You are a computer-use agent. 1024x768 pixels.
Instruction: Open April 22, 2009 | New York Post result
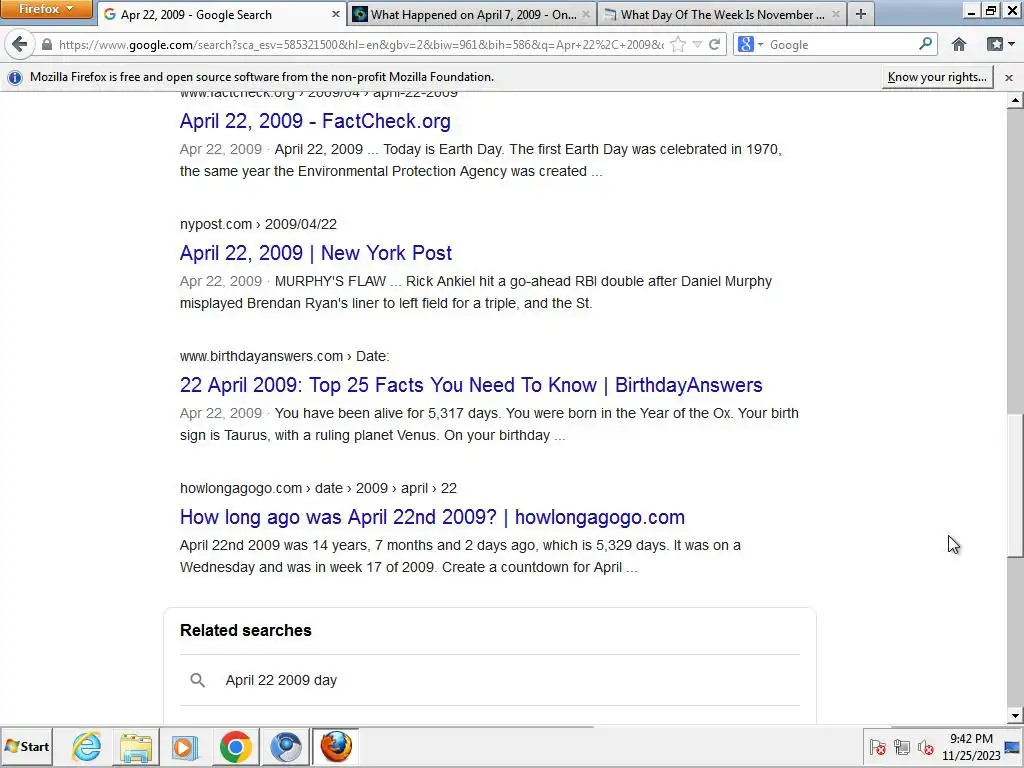(x=315, y=253)
